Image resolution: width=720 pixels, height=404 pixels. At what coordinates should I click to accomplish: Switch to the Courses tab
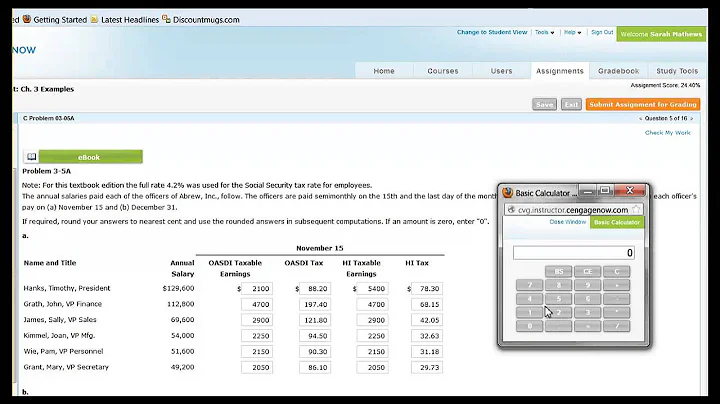coord(443,71)
